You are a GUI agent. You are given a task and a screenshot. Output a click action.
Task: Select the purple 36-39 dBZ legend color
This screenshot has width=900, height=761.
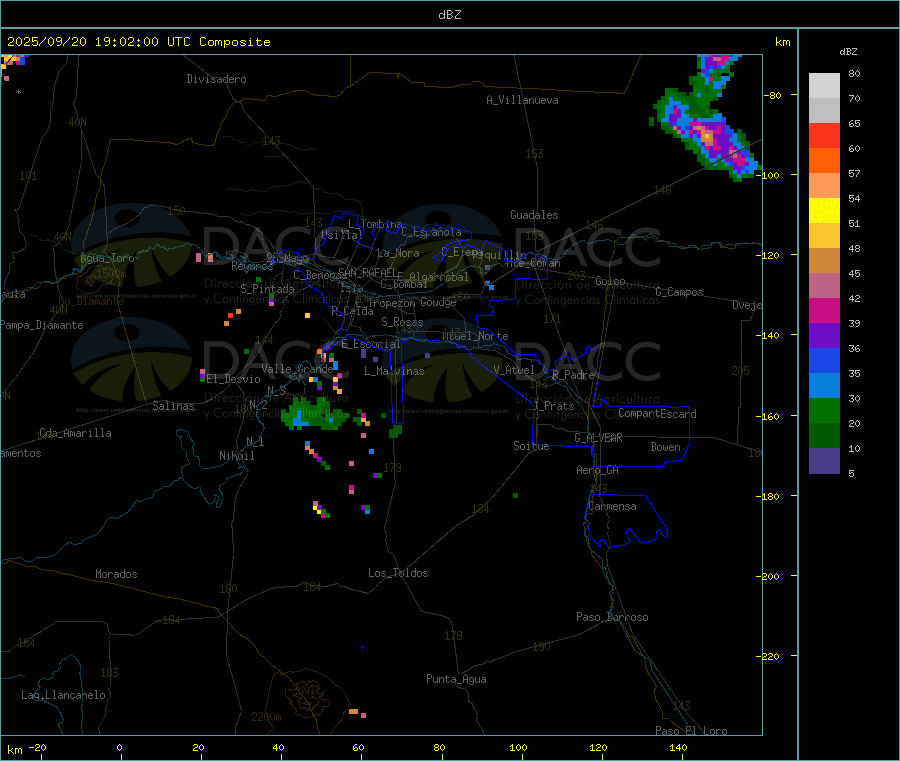824,336
